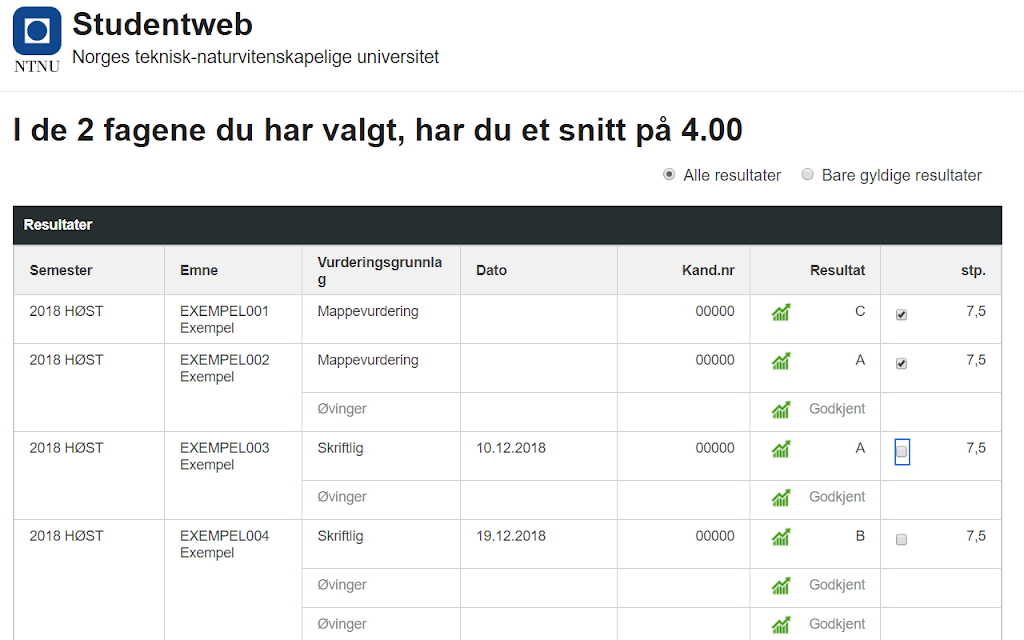Check the EXEMPEL003 average checkbox
This screenshot has height=640, width=1024.
pos(902,451)
